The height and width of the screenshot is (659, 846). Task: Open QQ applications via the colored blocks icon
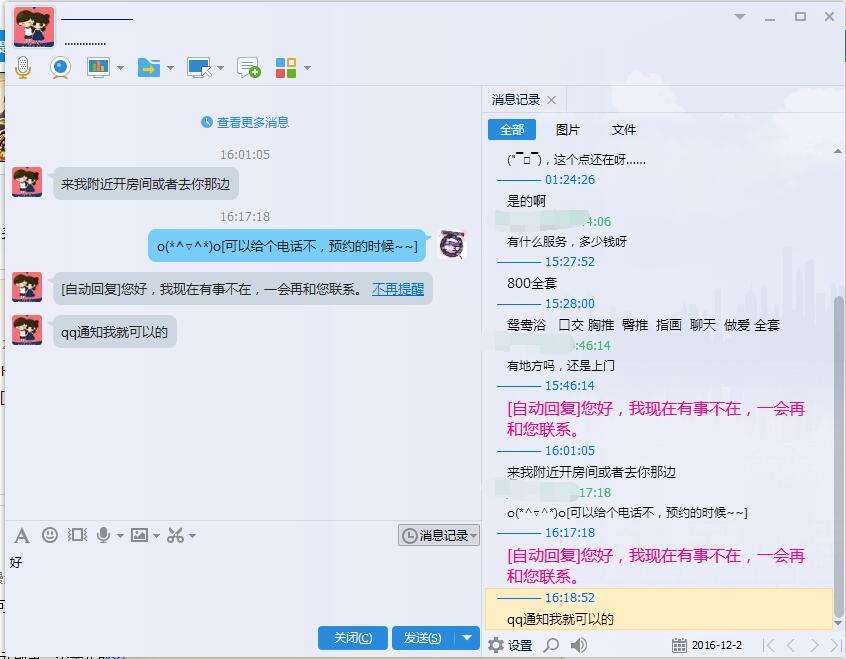click(288, 66)
